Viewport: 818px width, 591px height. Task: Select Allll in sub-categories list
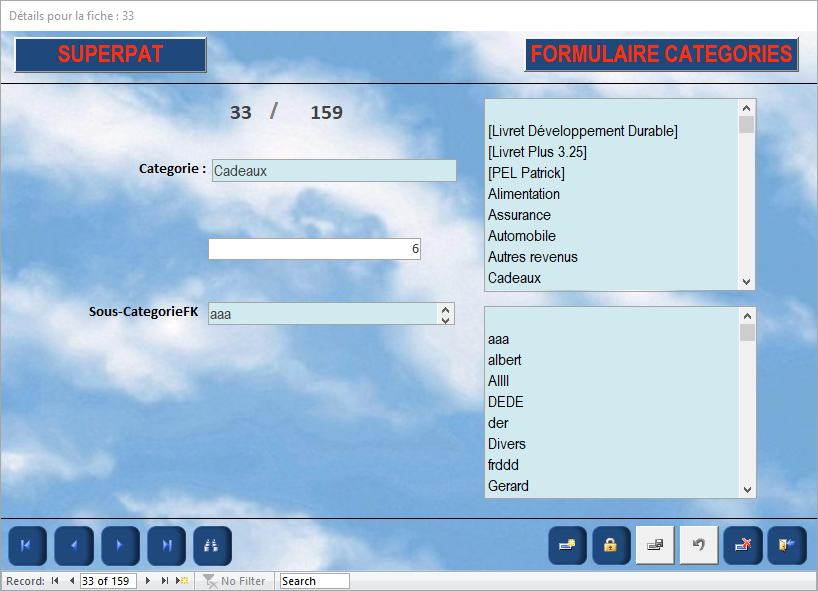612,381
